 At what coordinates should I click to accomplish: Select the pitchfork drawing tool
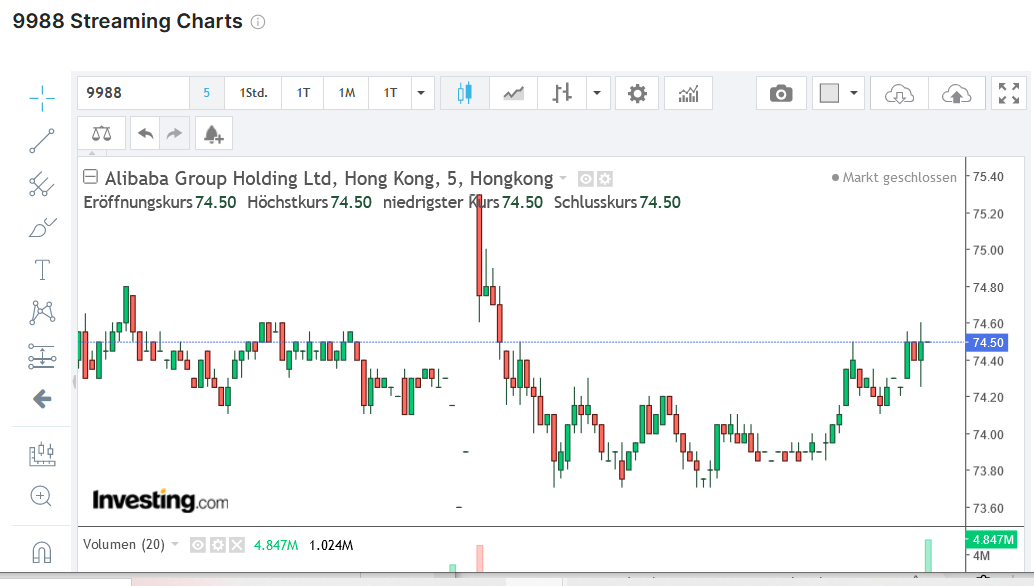pyautogui.click(x=42, y=185)
